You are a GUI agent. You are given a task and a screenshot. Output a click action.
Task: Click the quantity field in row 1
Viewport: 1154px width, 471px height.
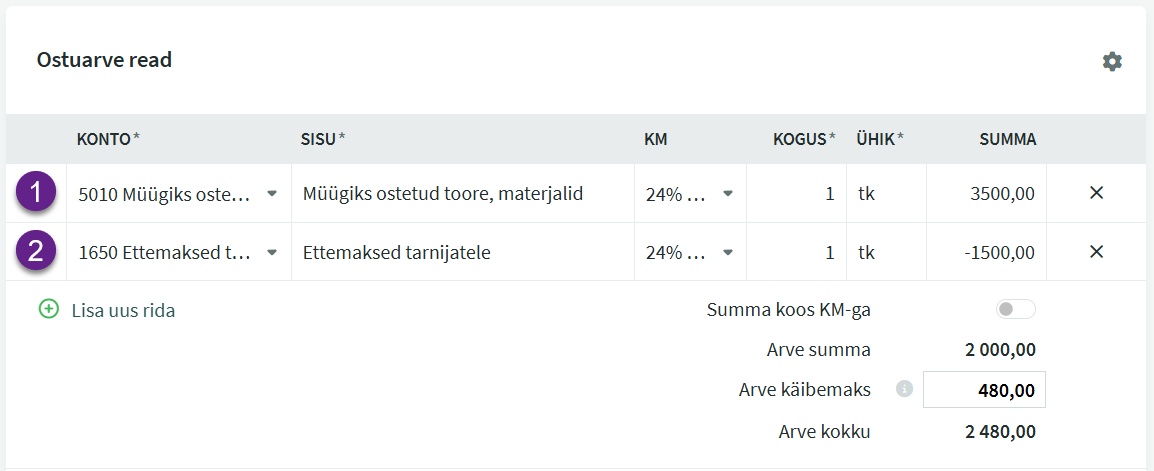tap(795, 194)
